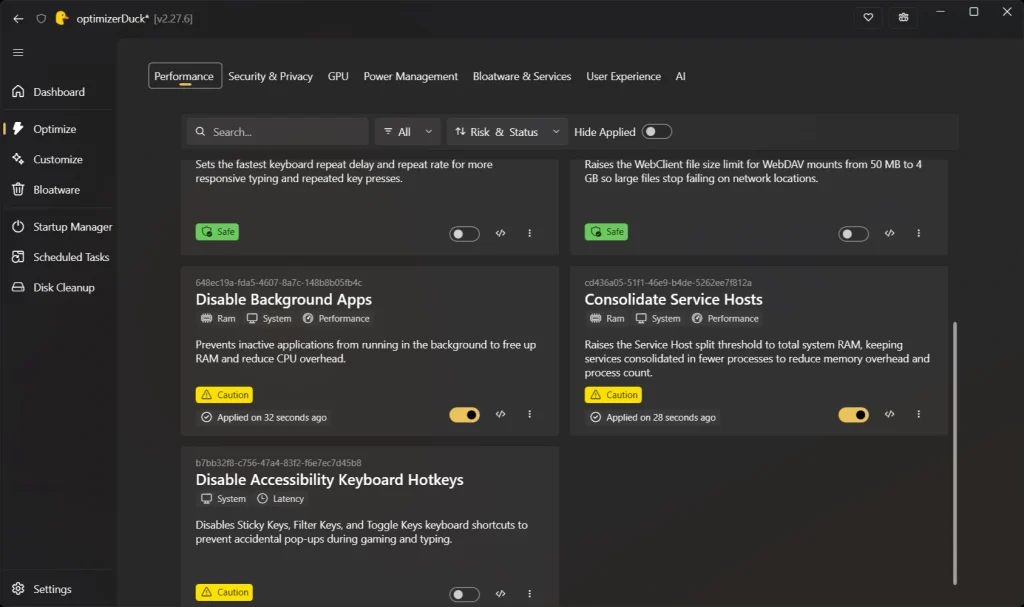1024x607 pixels.
Task: Click the Consolidate Service Hosts title
Action: 674,300
